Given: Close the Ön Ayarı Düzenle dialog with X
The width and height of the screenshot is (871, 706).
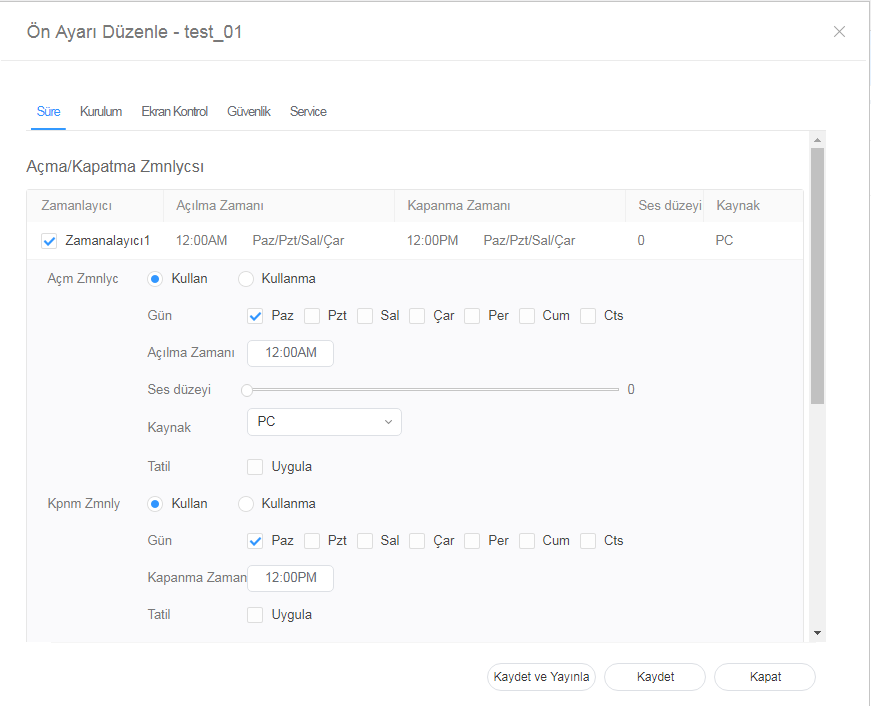Looking at the screenshot, I should (x=839, y=32).
